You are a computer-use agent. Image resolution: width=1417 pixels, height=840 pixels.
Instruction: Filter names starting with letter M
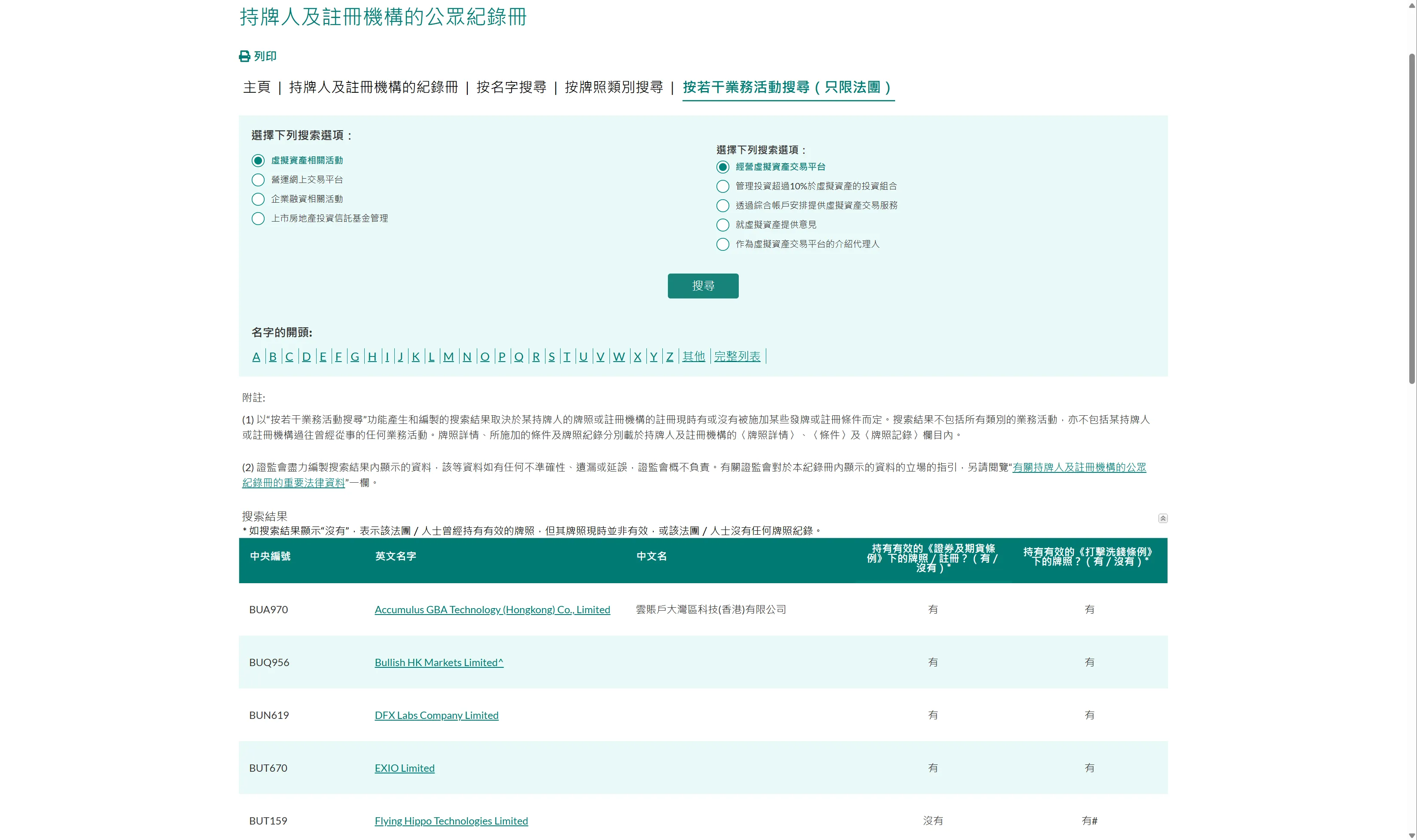(x=448, y=356)
